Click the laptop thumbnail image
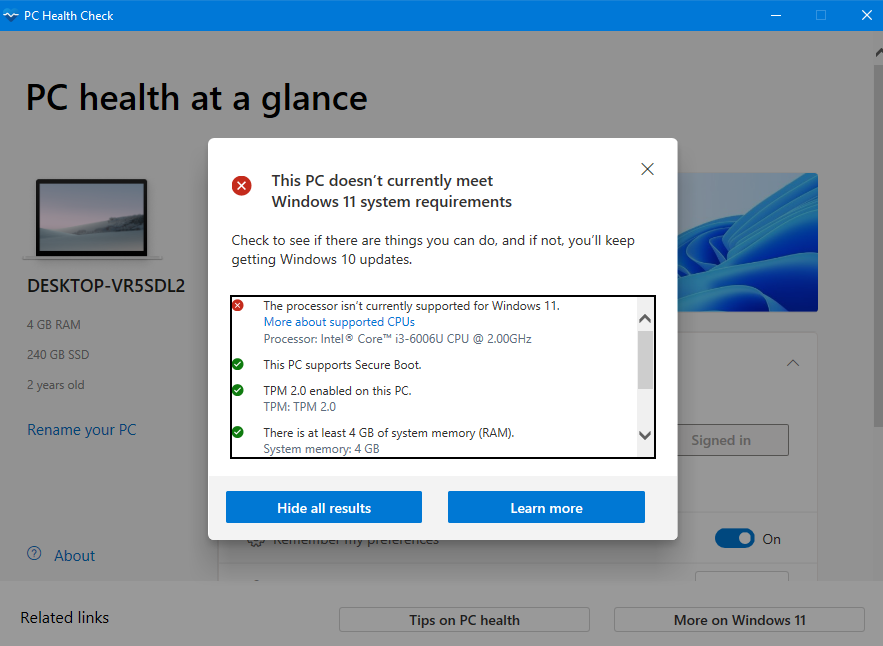Screen dimensions: 883x646 [x=92, y=219]
